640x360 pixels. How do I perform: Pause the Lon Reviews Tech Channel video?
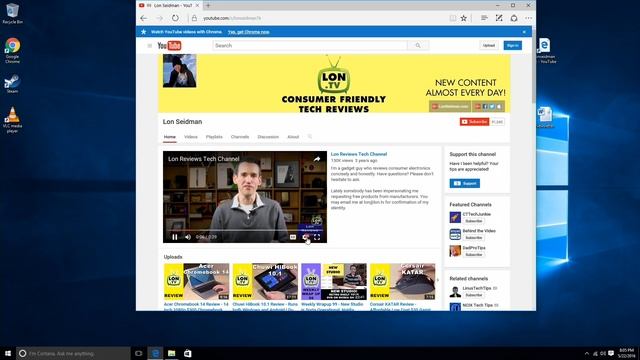pos(175,237)
